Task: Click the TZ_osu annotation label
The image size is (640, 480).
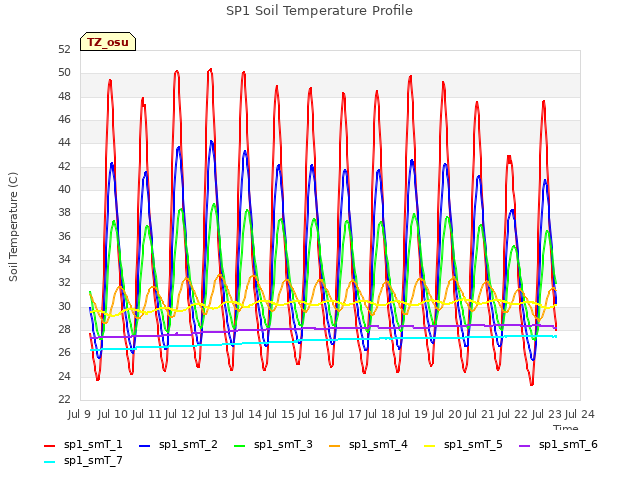Action: click(x=108, y=42)
